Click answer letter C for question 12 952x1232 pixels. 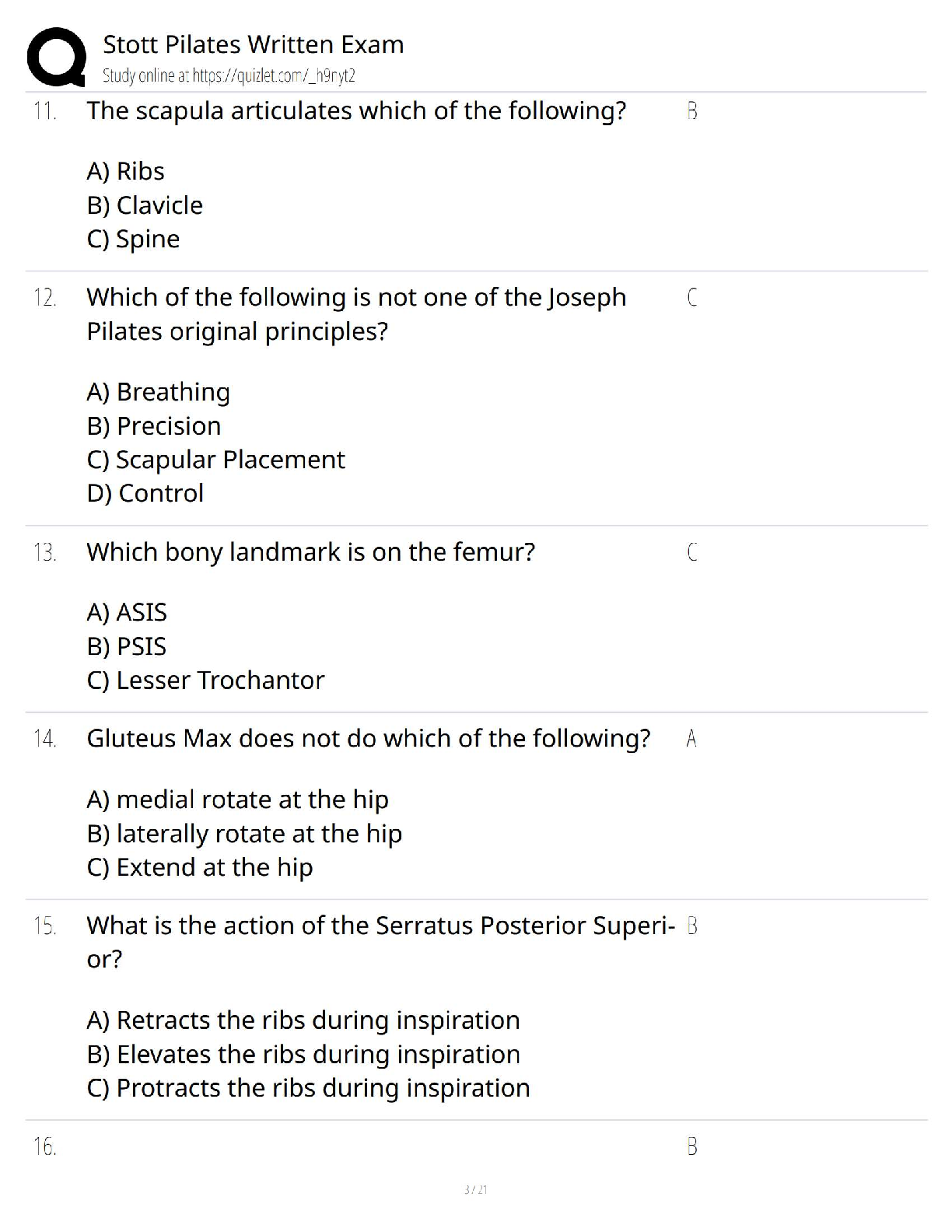[692, 297]
